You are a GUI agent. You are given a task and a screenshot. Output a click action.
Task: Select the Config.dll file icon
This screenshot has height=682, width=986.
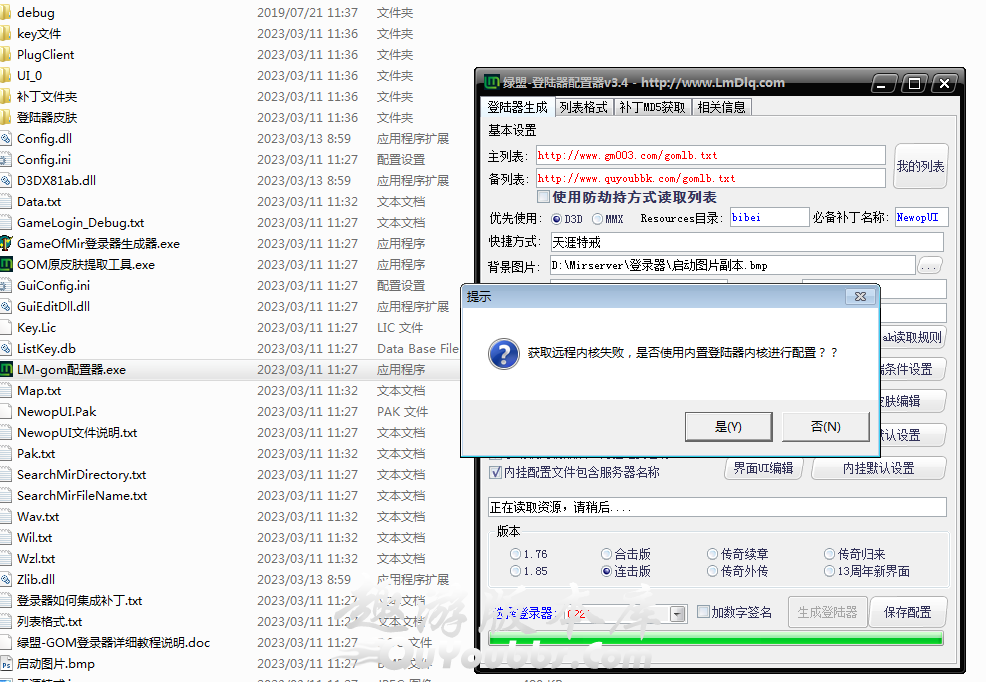[x=6, y=139]
